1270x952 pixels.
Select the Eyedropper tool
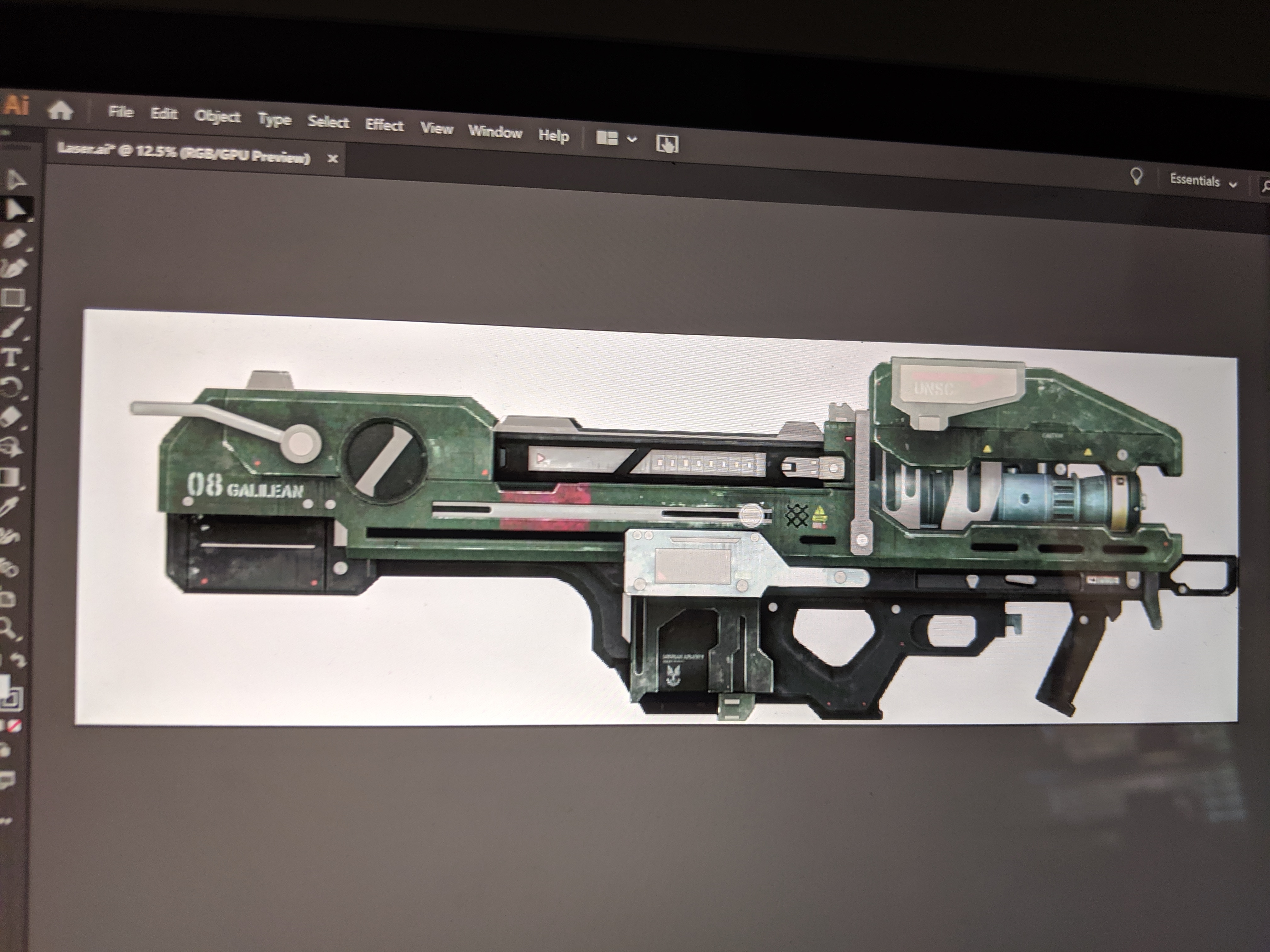click(x=9, y=507)
